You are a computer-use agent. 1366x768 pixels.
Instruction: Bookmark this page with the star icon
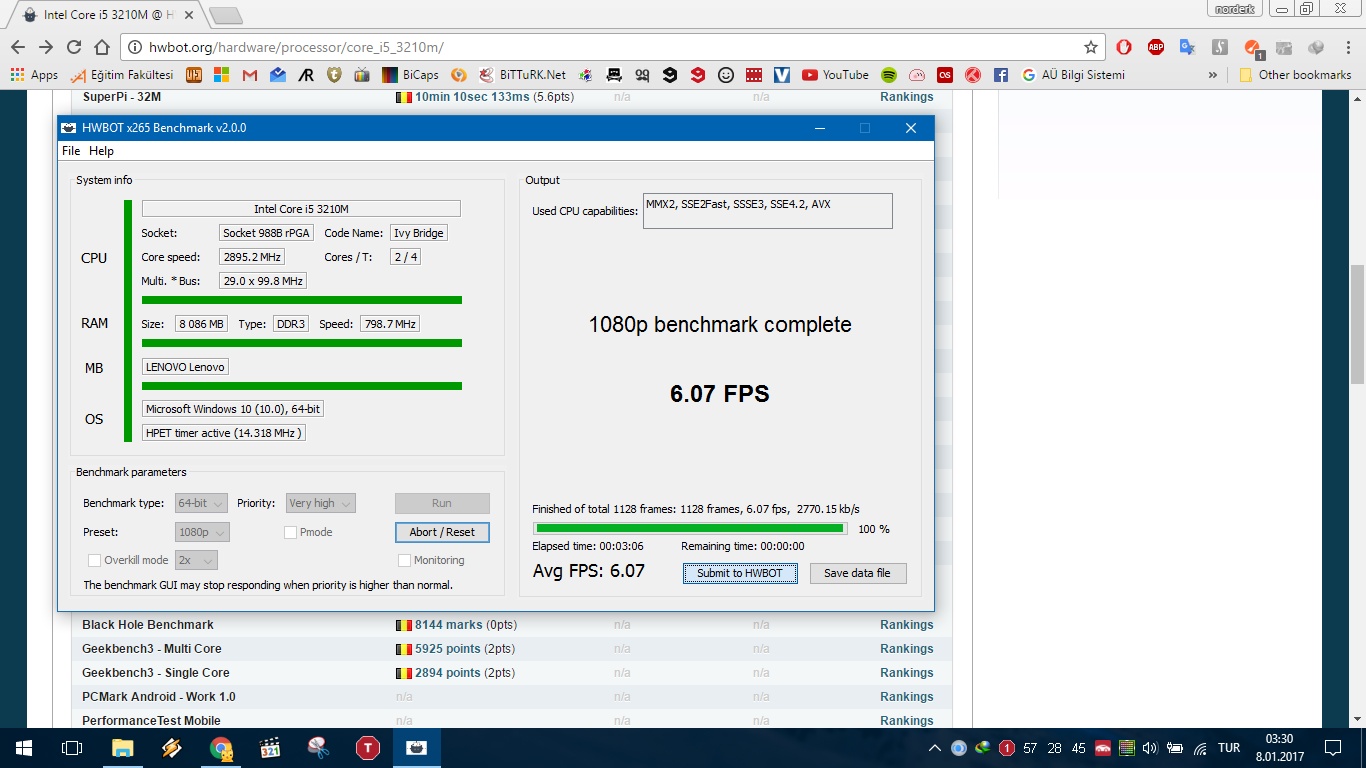tap(1091, 47)
